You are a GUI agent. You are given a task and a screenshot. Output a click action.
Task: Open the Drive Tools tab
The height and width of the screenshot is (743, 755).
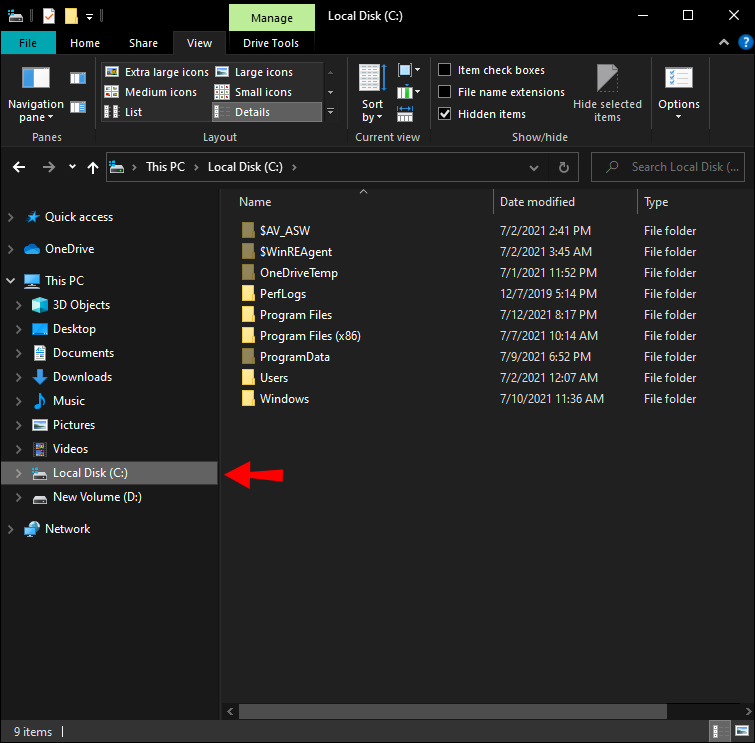[x=271, y=43]
